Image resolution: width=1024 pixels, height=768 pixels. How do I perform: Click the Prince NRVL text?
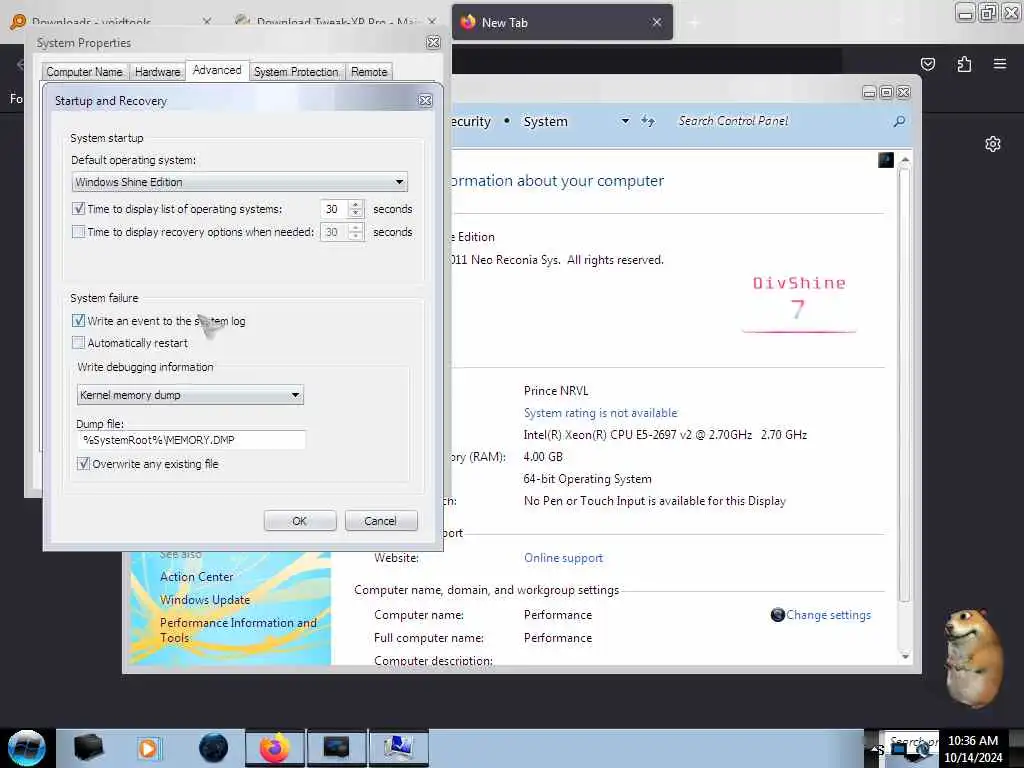point(556,391)
